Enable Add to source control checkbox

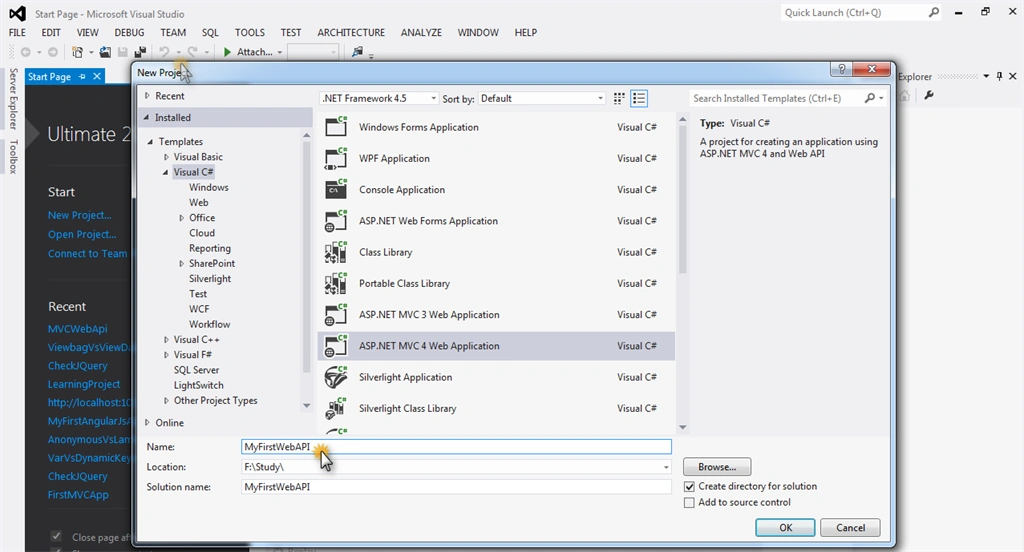click(x=689, y=502)
